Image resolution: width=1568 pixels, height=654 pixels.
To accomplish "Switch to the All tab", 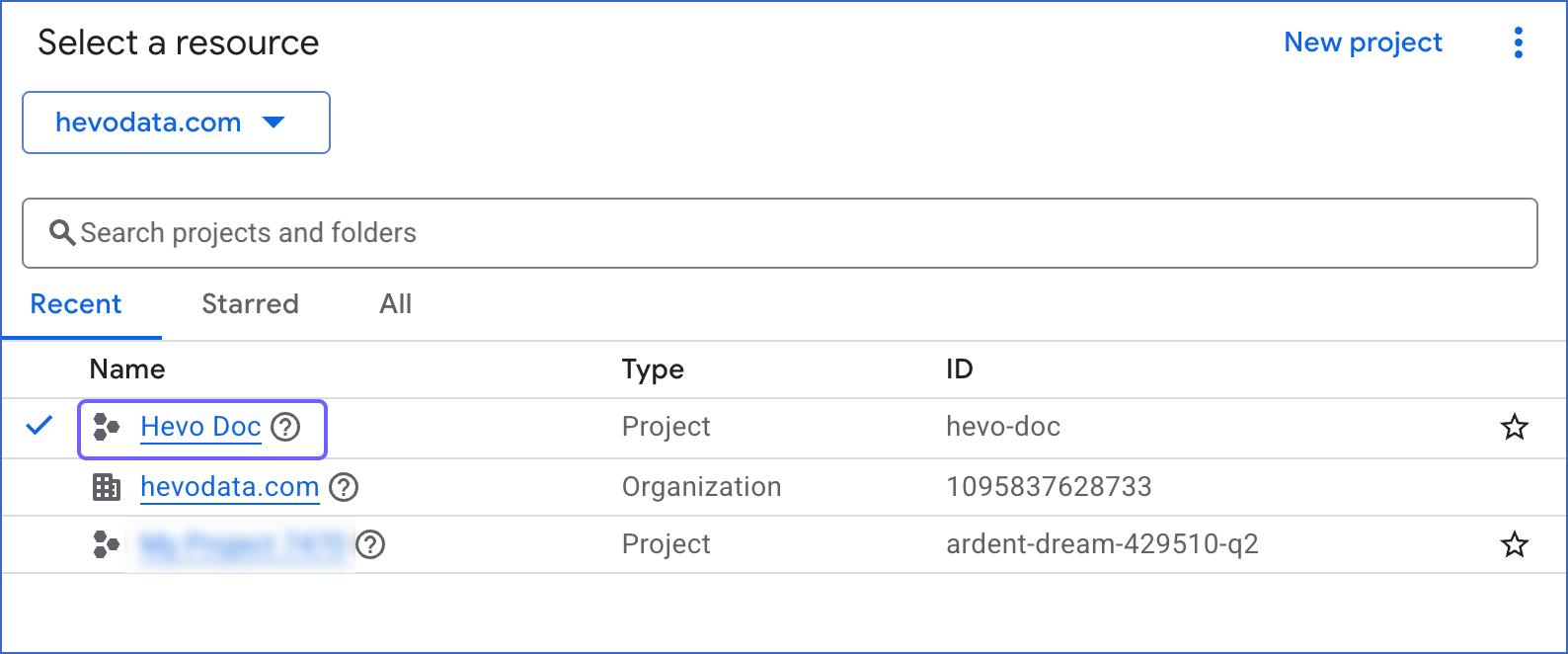I will 395,304.
